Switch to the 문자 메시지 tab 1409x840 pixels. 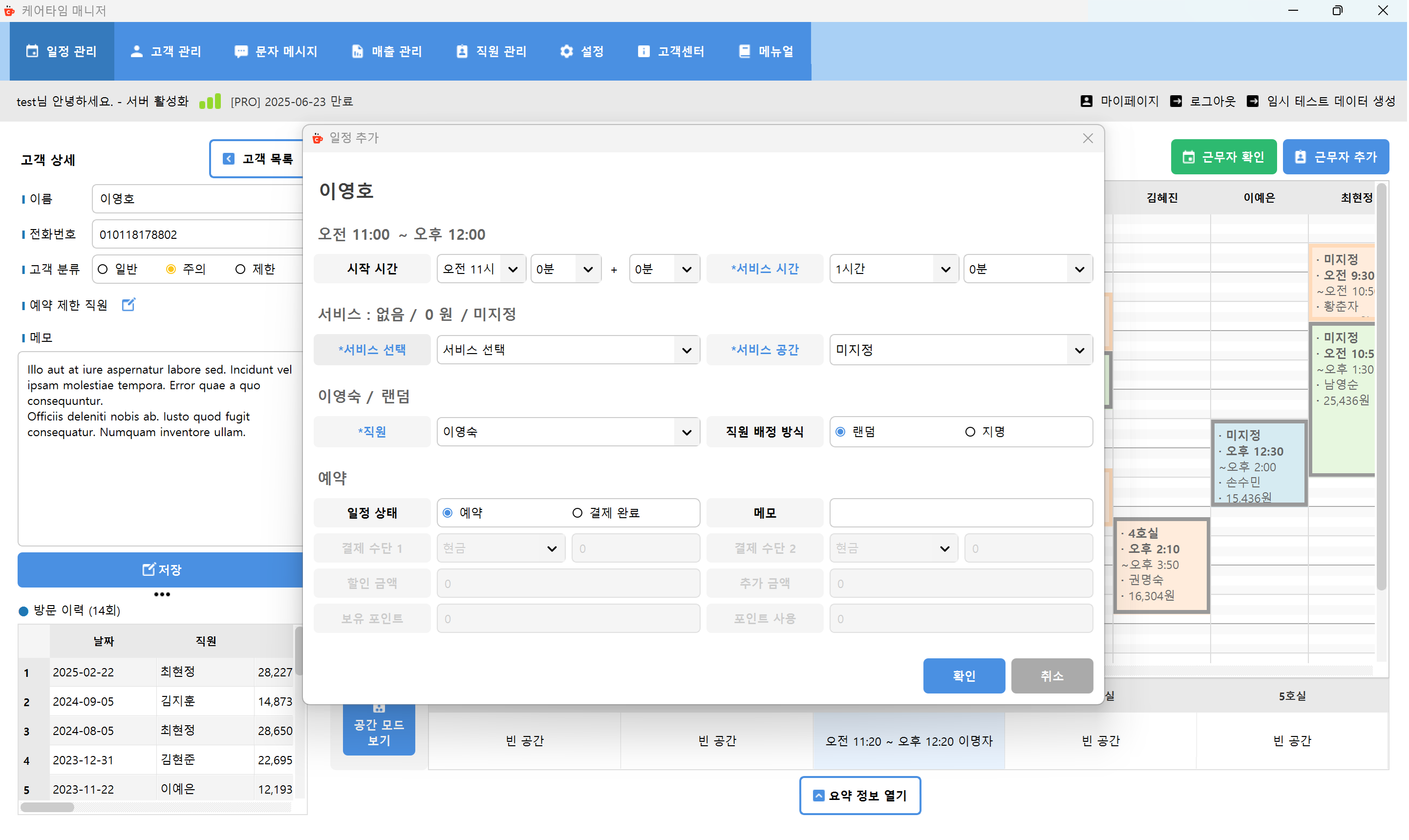click(276, 51)
